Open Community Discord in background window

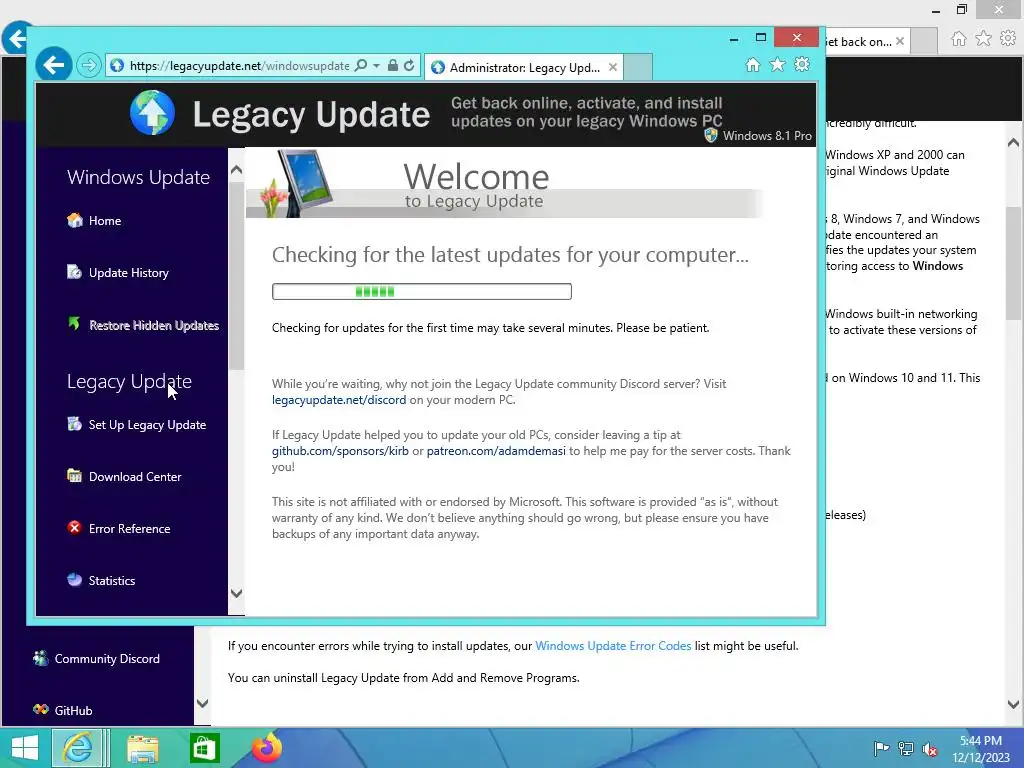pyautogui.click(x=107, y=659)
